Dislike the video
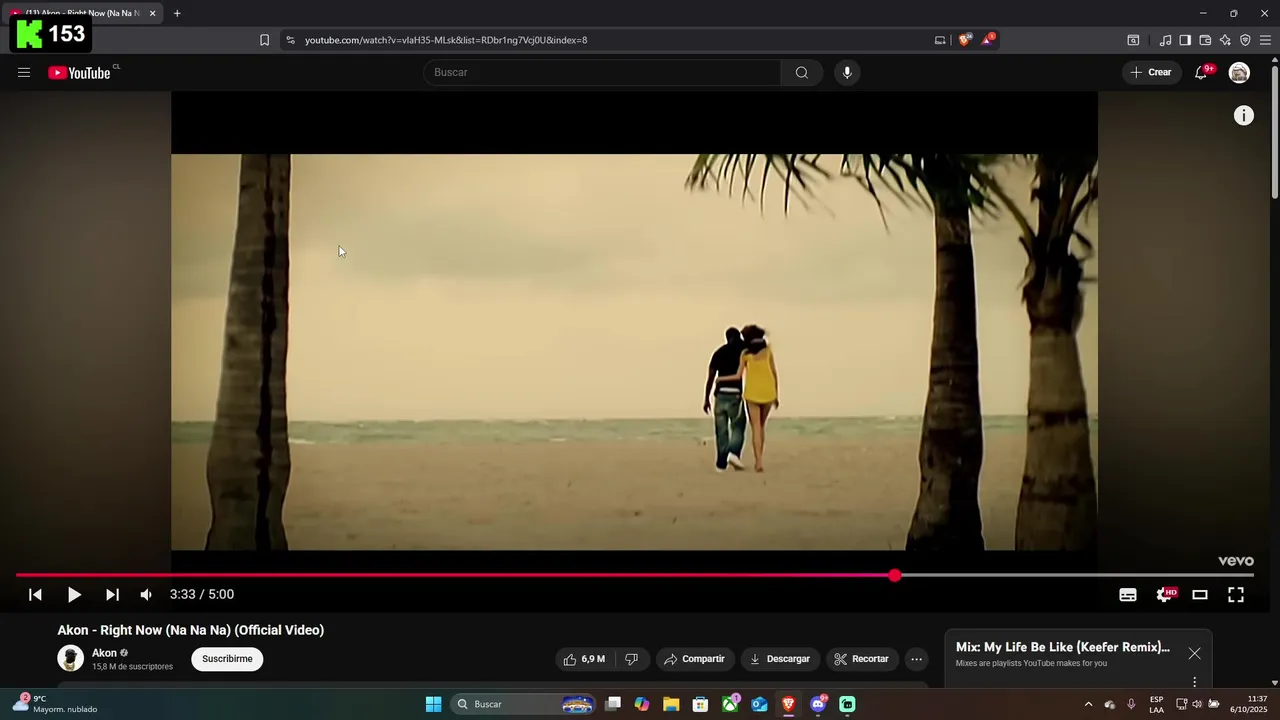The image size is (1280, 720). pyautogui.click(x=631, y=659)
